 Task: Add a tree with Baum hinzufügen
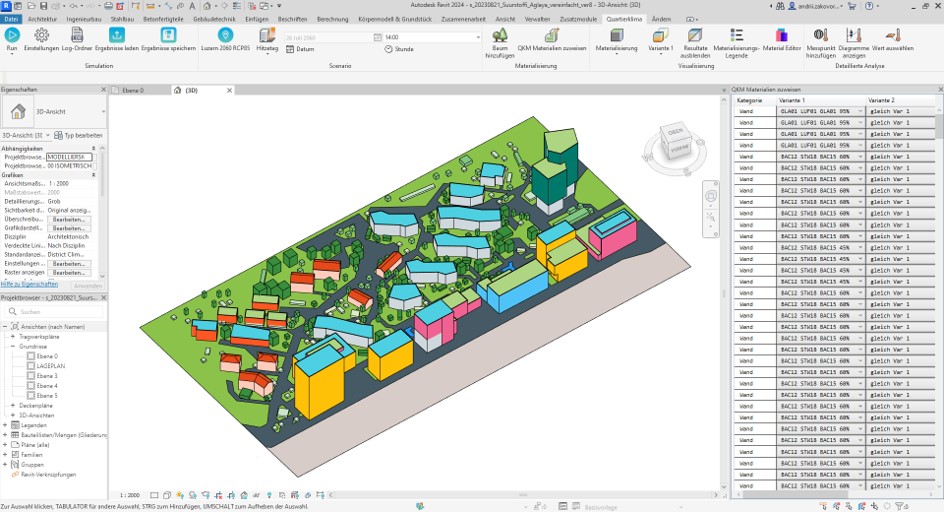[500, 36]
